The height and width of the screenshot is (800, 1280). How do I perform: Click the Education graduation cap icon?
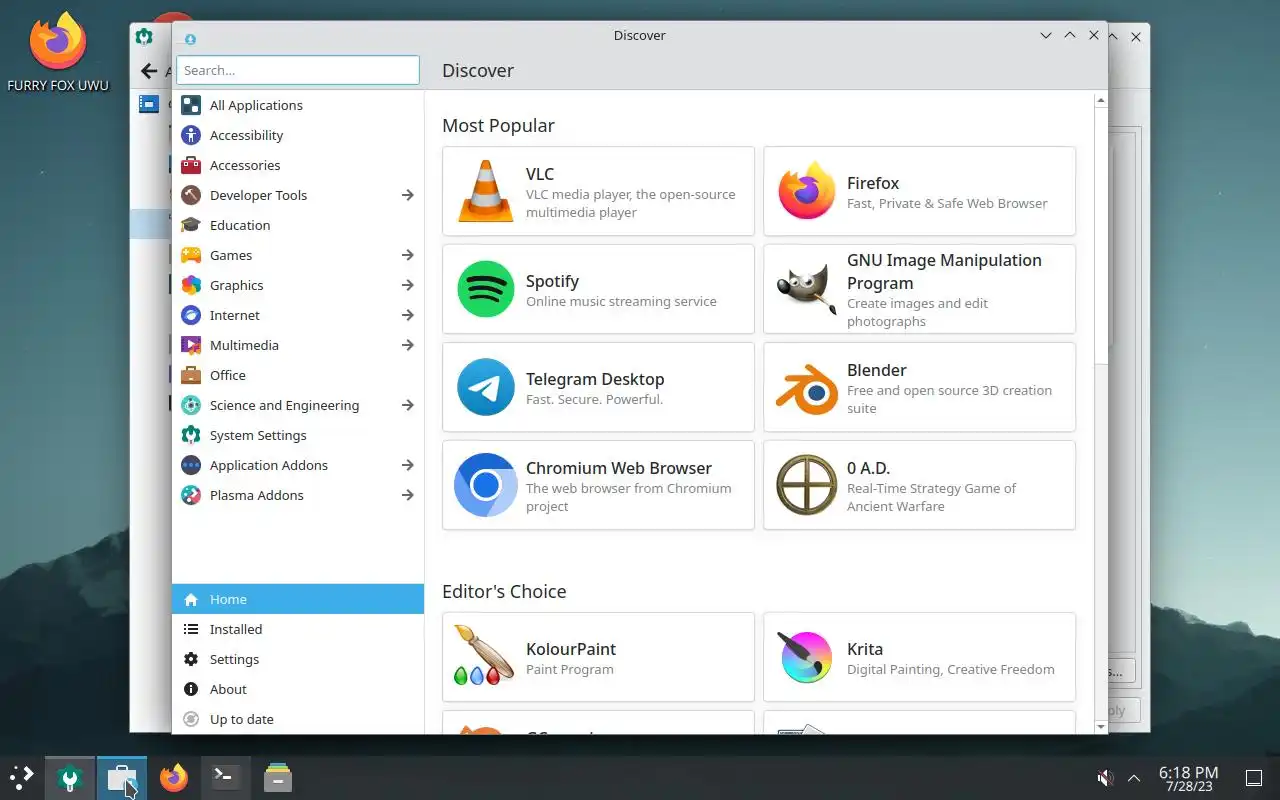[191, 225]
